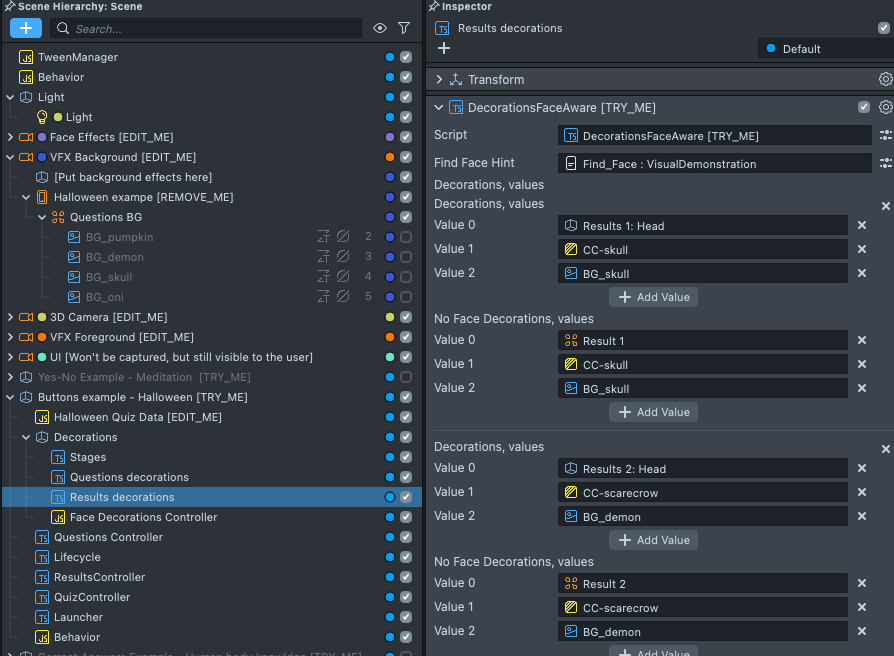Collapse the Questions BG tree node
894x656 pixels.
point(42,217)
